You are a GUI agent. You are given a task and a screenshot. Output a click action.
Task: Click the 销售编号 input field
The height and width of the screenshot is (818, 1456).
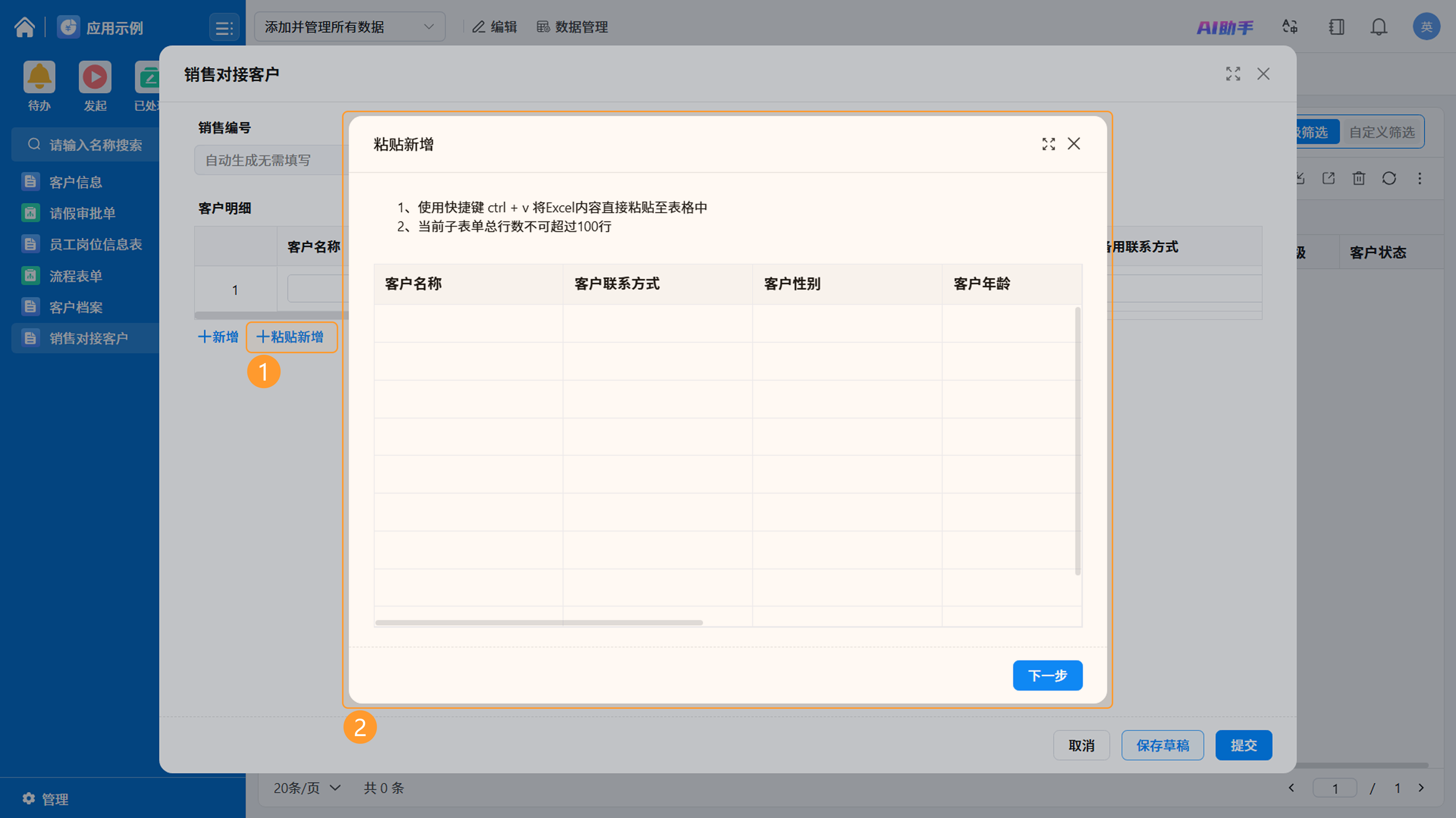271,160
